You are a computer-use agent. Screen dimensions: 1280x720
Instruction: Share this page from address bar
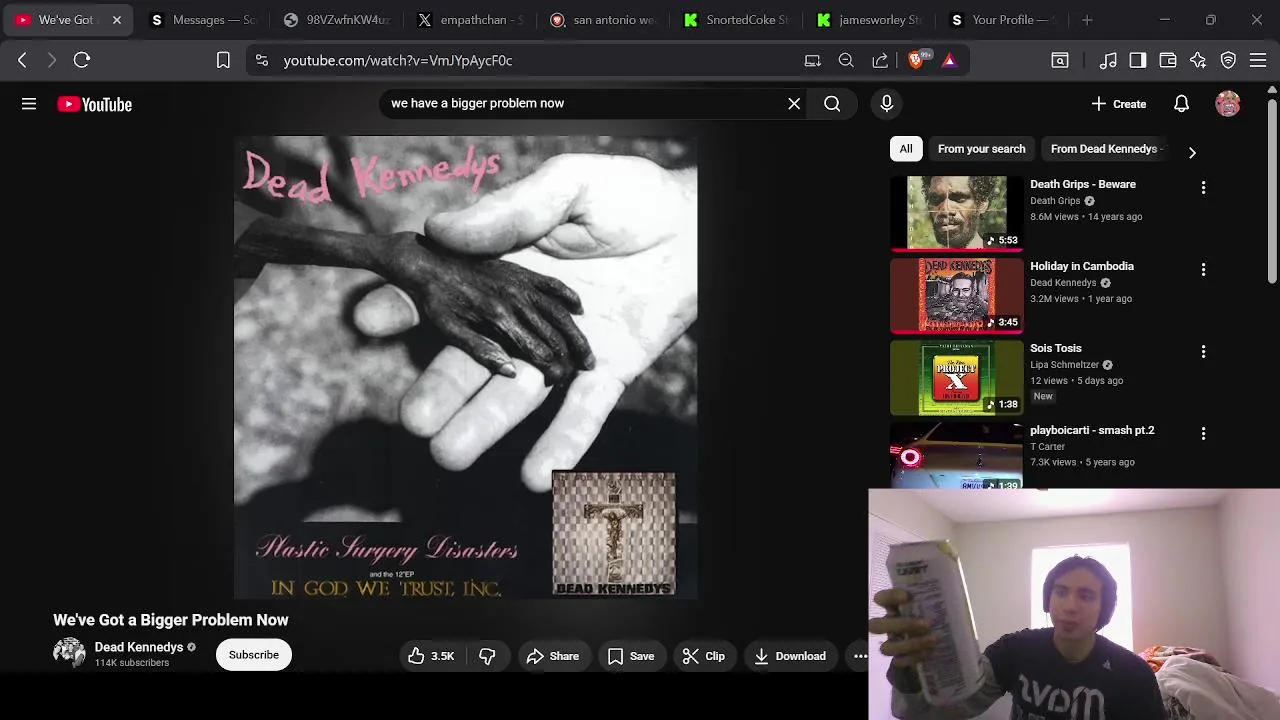coord(880,60)
